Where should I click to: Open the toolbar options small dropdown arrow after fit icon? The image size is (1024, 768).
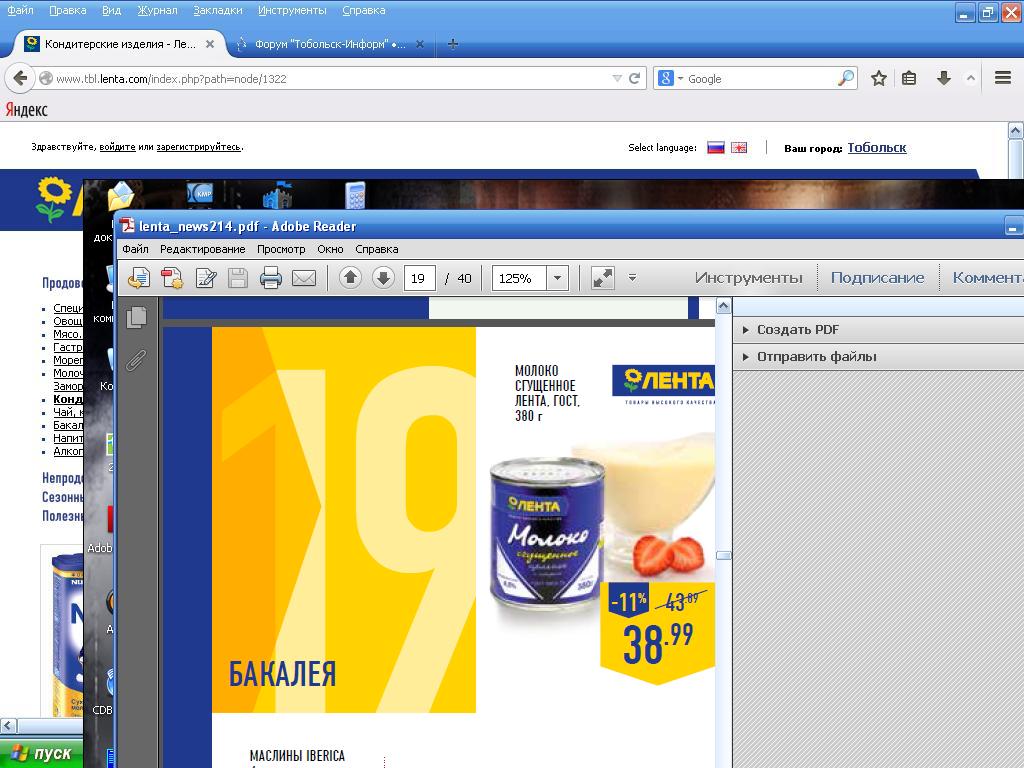point(632,278)
